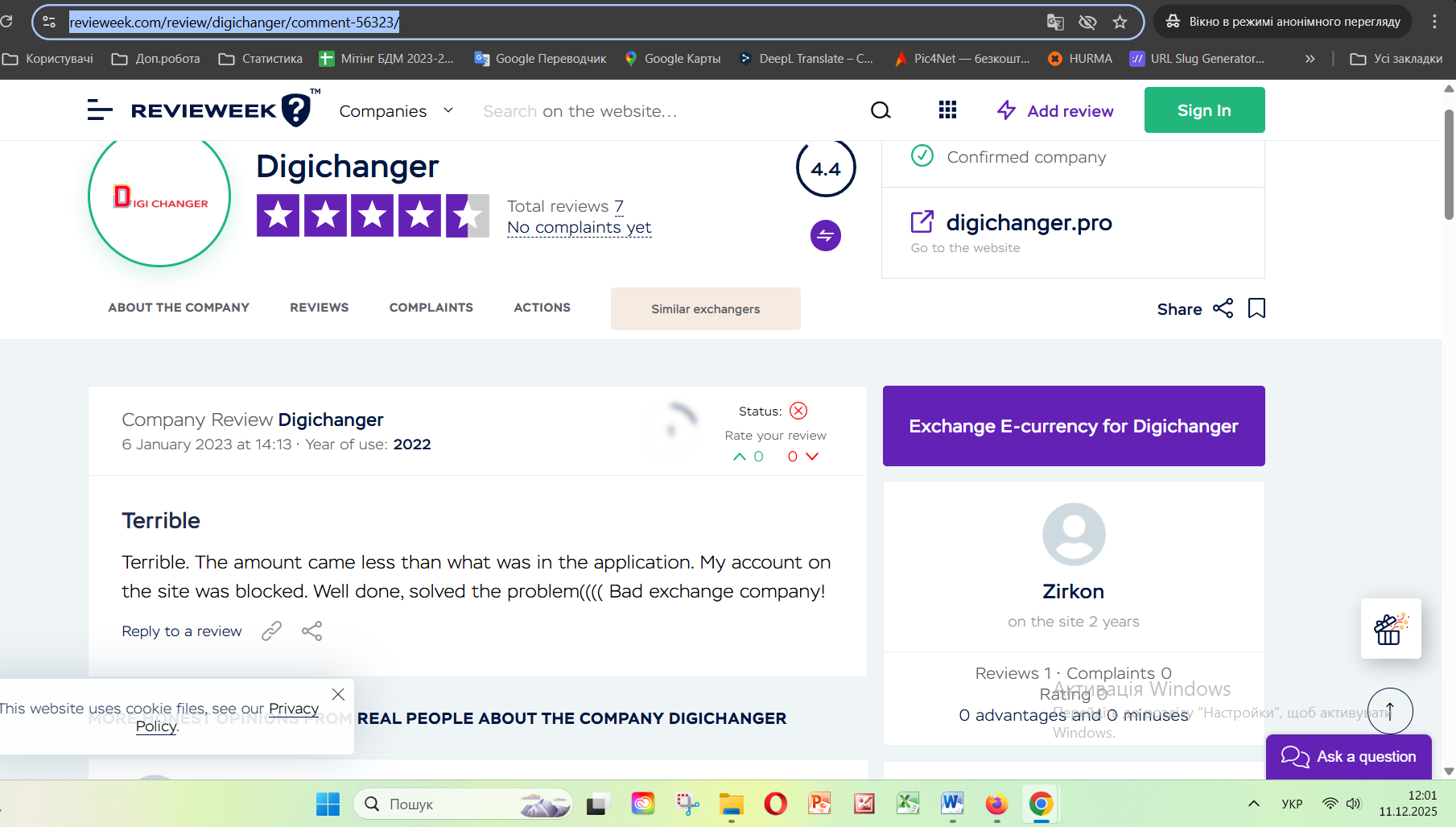Image resolution: width=1456 pixels, height=827 pixels.
Task: Open Opera from the taskbar
Action: [775, 804]
